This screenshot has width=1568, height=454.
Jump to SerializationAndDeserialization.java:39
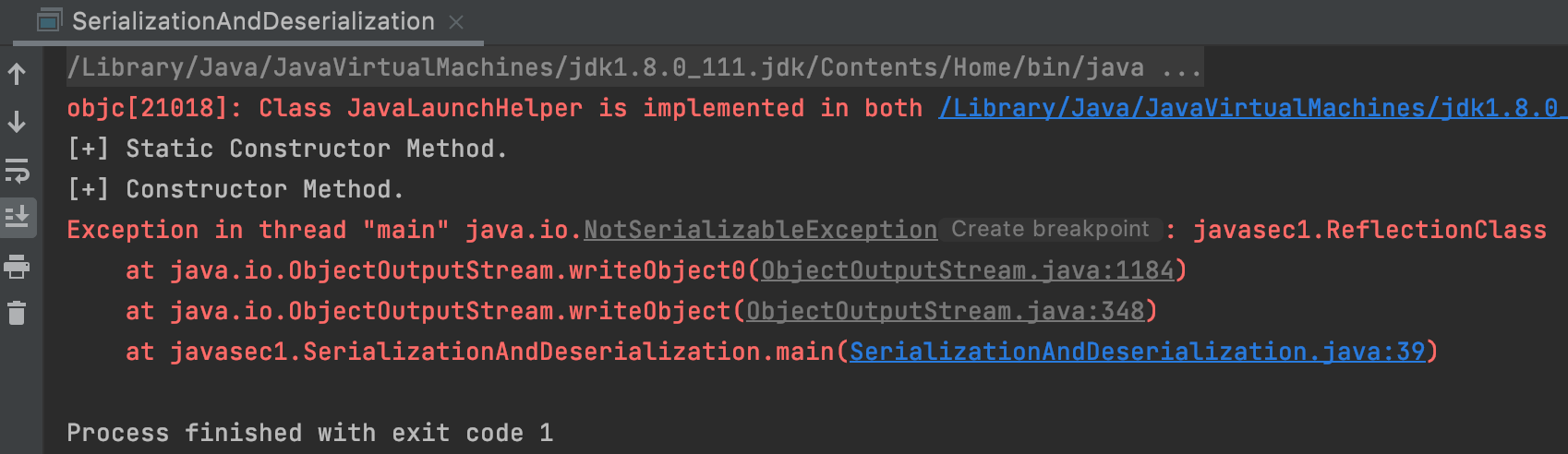[1137, 352]
